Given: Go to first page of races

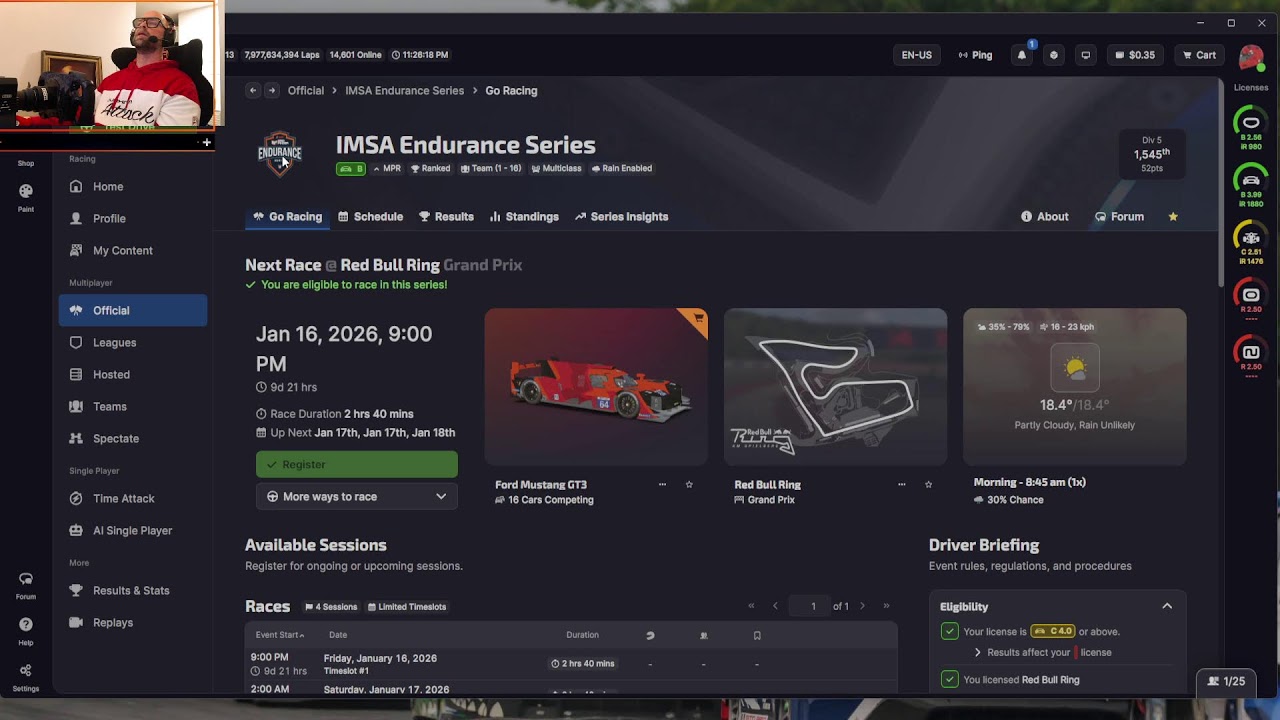Looking at the screenshot, I should coord(751,606).
